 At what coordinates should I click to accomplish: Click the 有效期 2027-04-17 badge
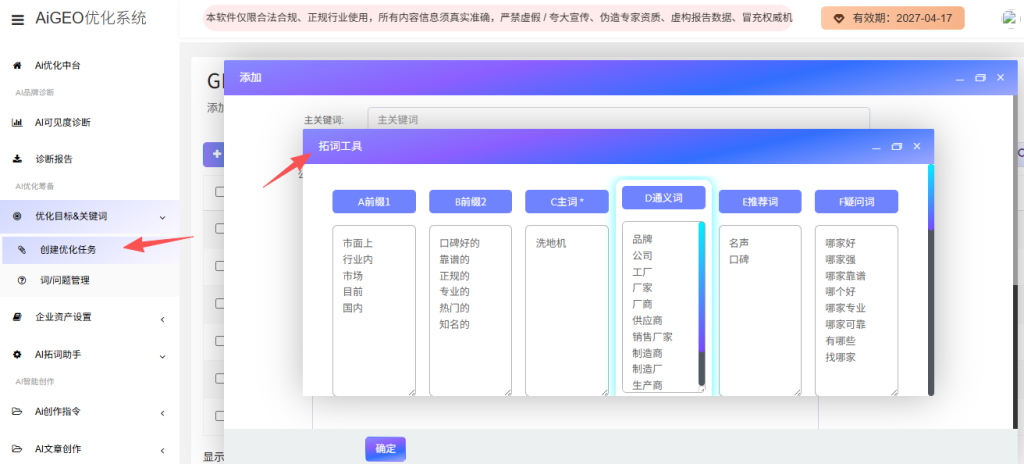click(x=893, y=18)
